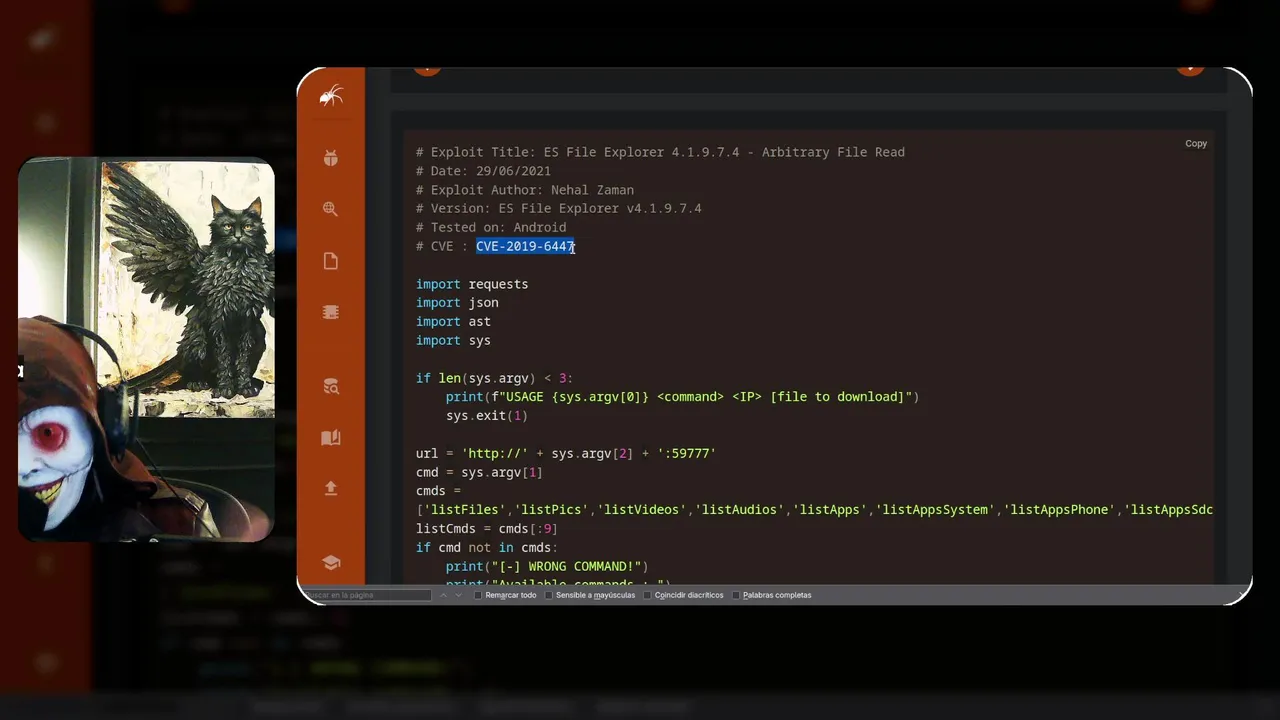Go to previous find match arrow
The image size is (1280, 720).
(444, 595)
